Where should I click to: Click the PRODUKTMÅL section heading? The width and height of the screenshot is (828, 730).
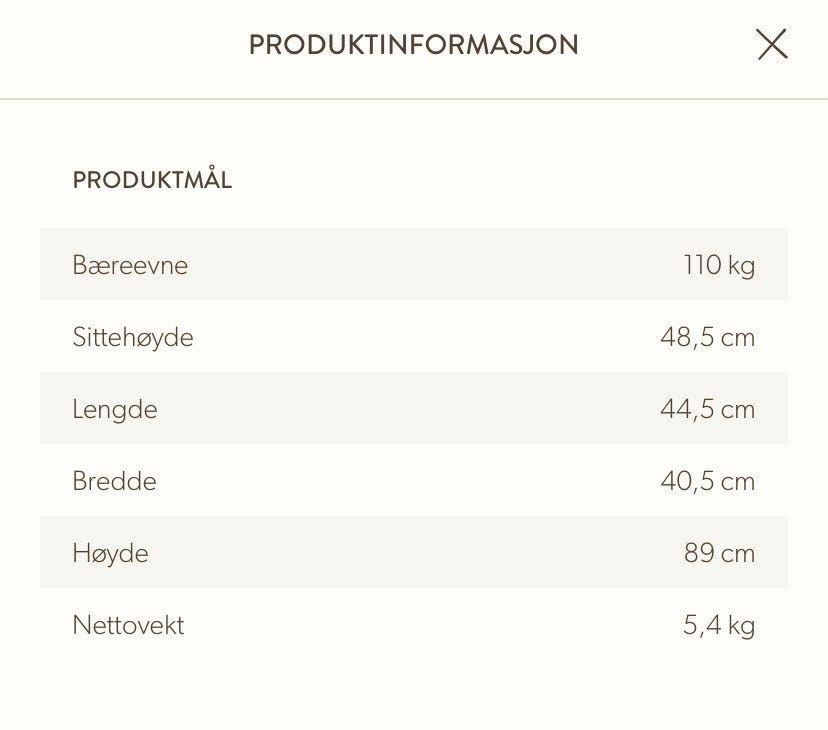coord(152,178)
